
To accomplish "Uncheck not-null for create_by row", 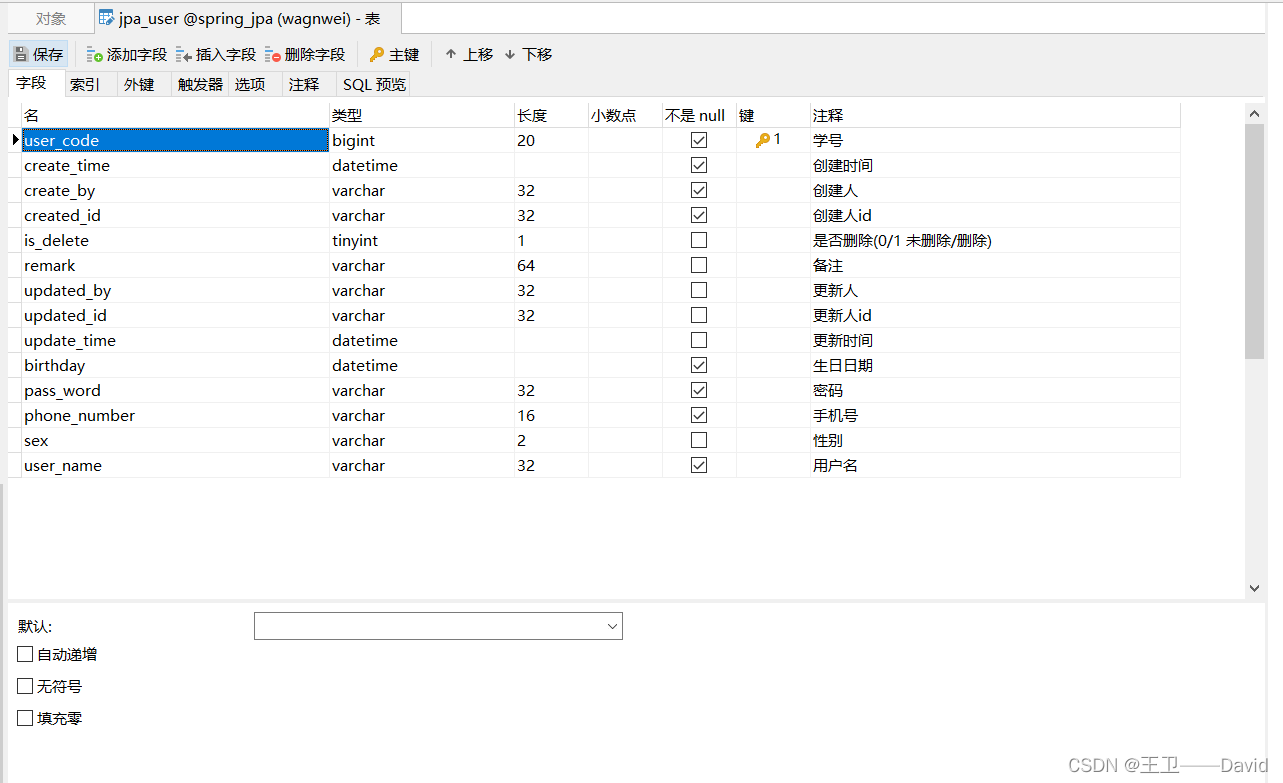I will 699,190.
